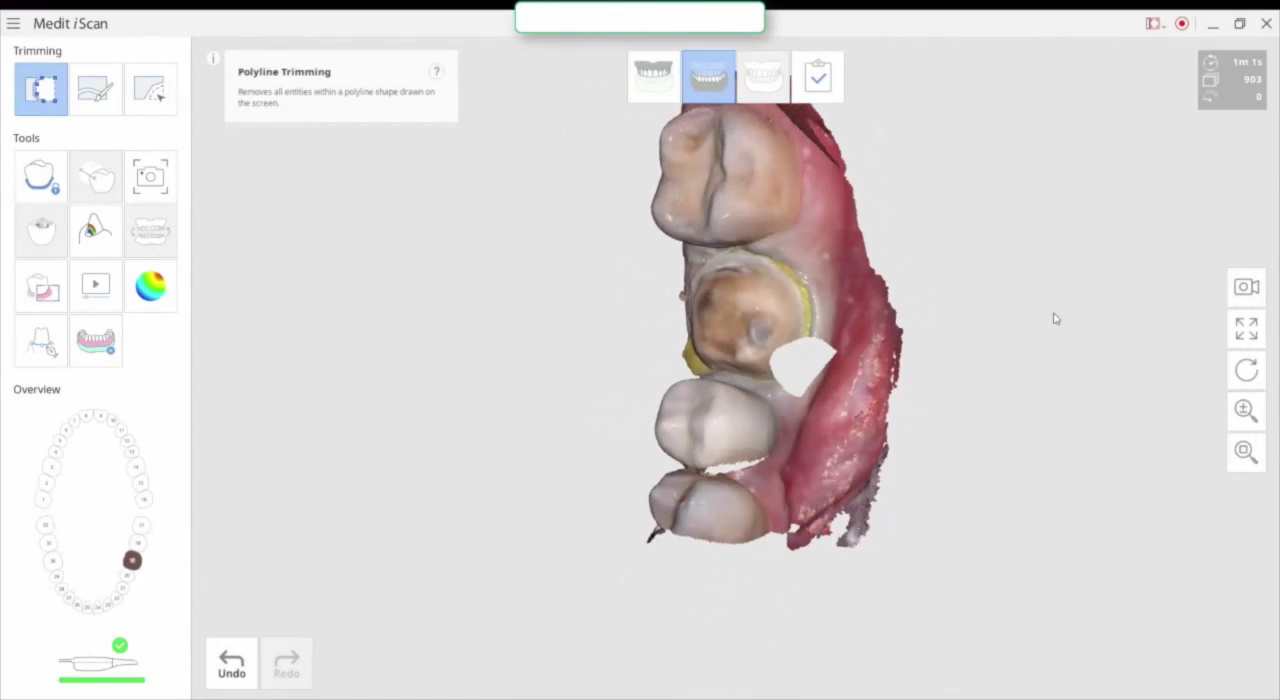Open the Margin Line drawing tool
The image size is (1280, 700).
click(x=41, y=341)
